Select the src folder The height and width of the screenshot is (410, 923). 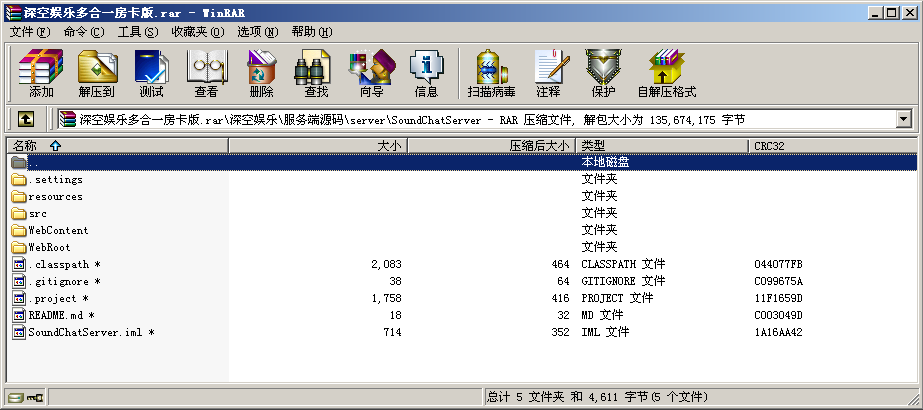[x=38, y=213]
